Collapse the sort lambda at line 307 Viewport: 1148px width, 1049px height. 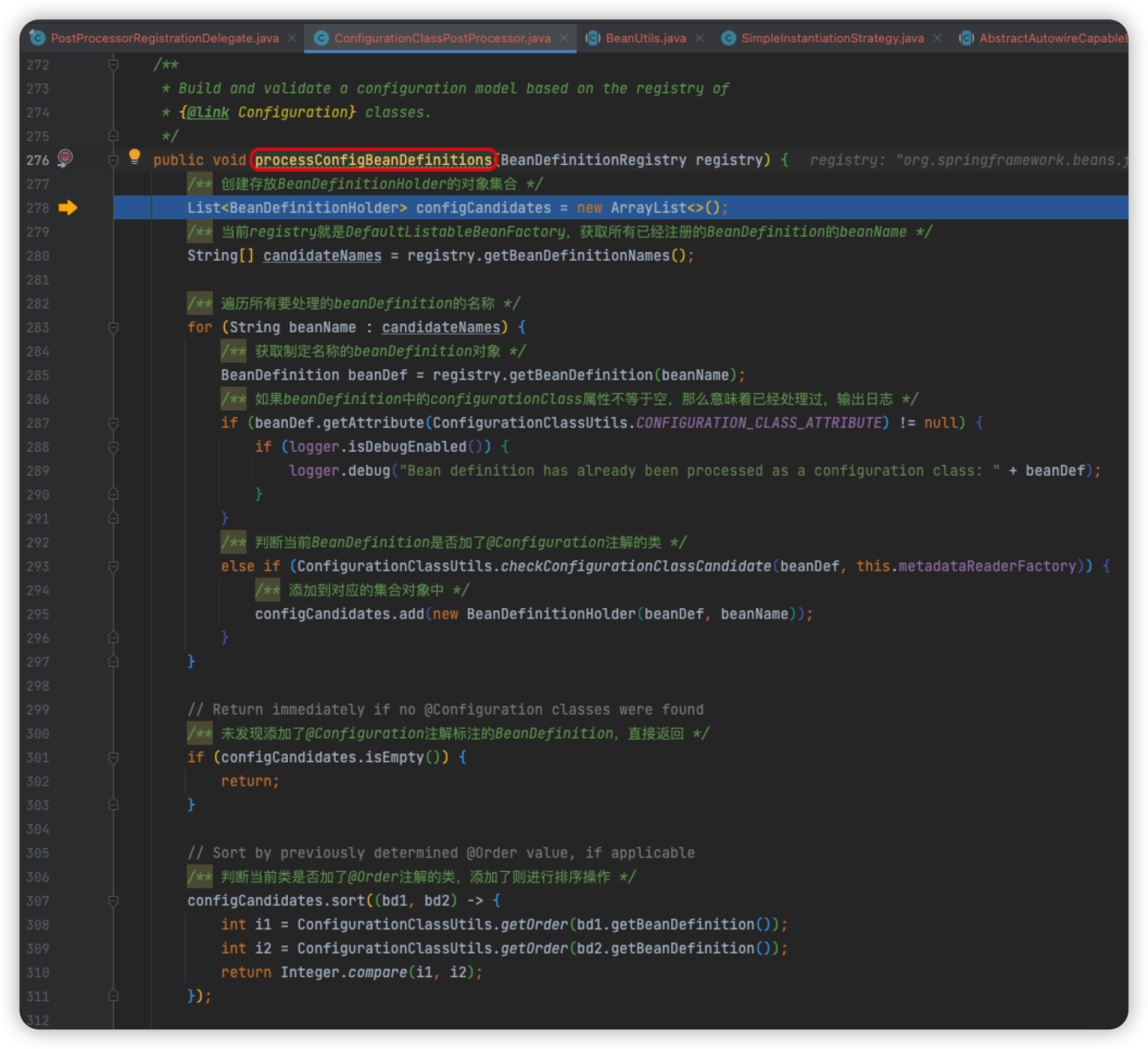[x=113, y=902]
